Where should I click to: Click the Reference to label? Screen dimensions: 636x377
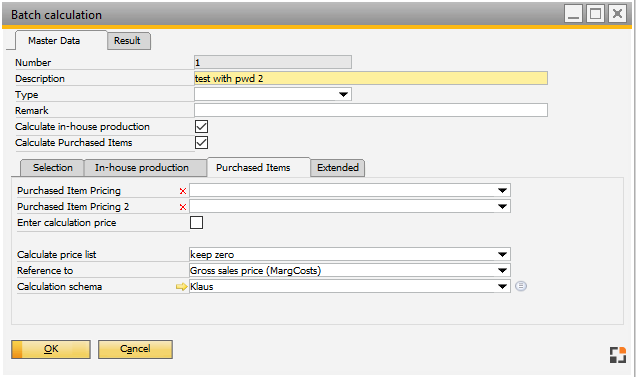pyautogui.click(x=45, y=271)
